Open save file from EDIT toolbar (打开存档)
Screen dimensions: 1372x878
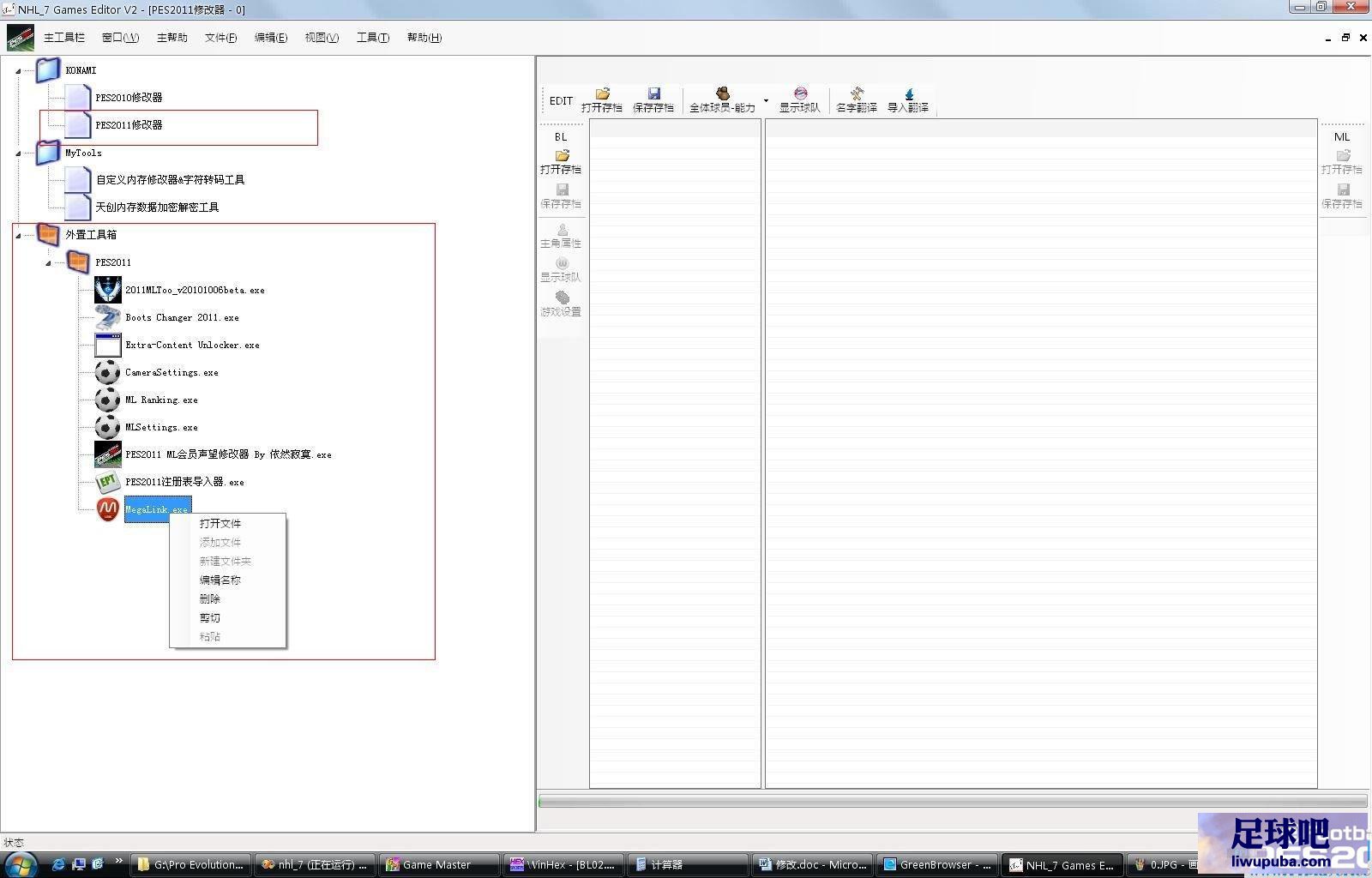(602, 100)
